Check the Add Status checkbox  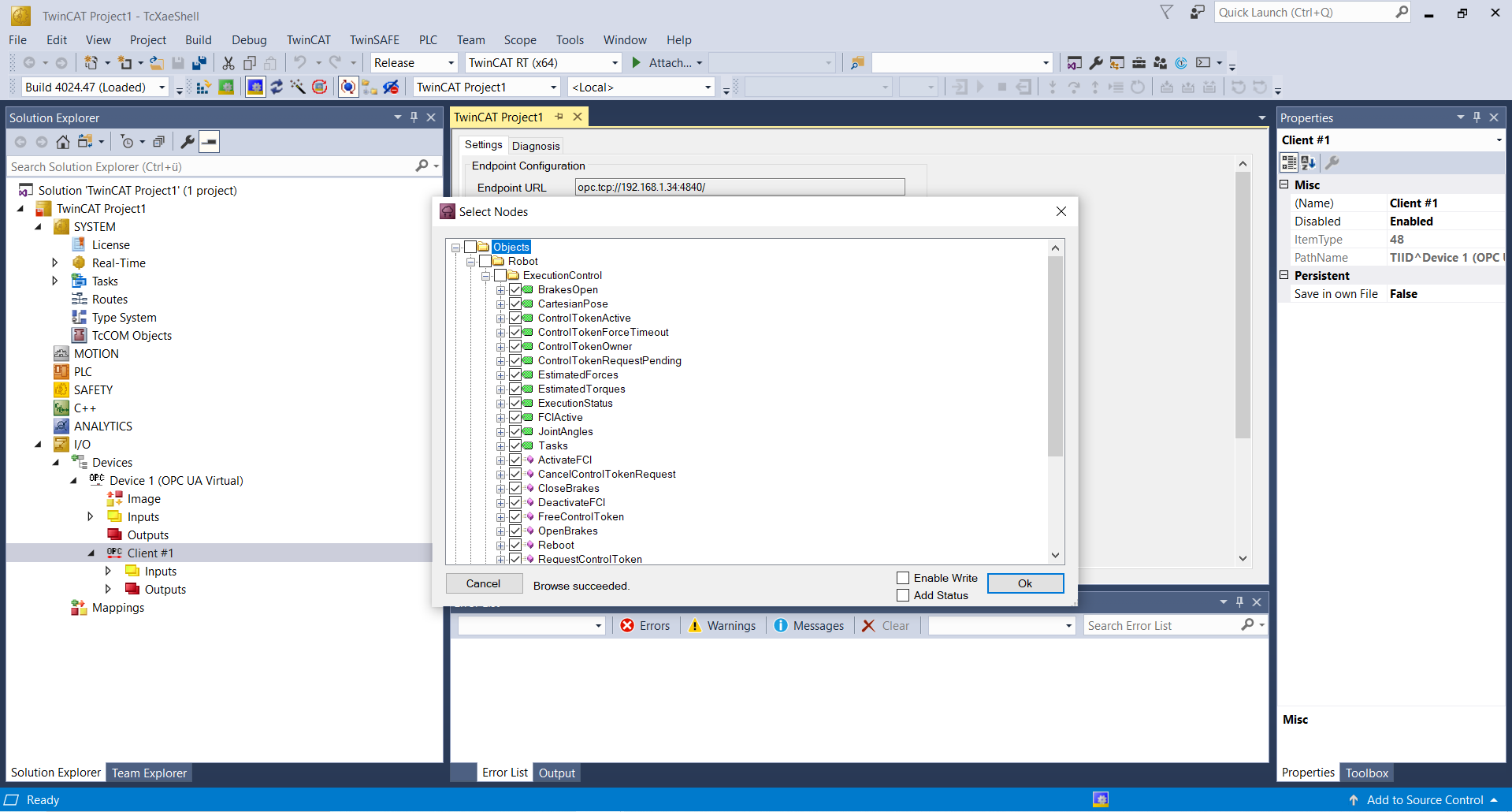click(x=903, y=595)
